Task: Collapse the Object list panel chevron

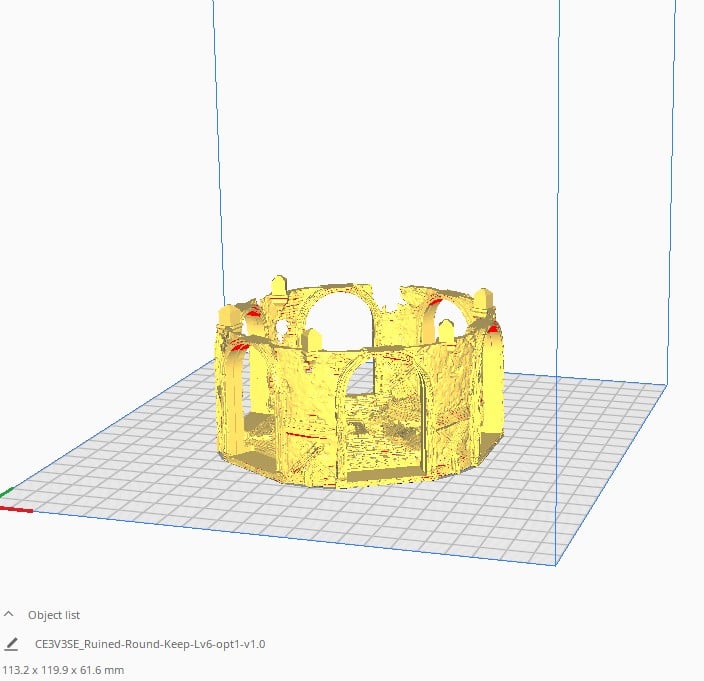Action: tap(10, 615)
